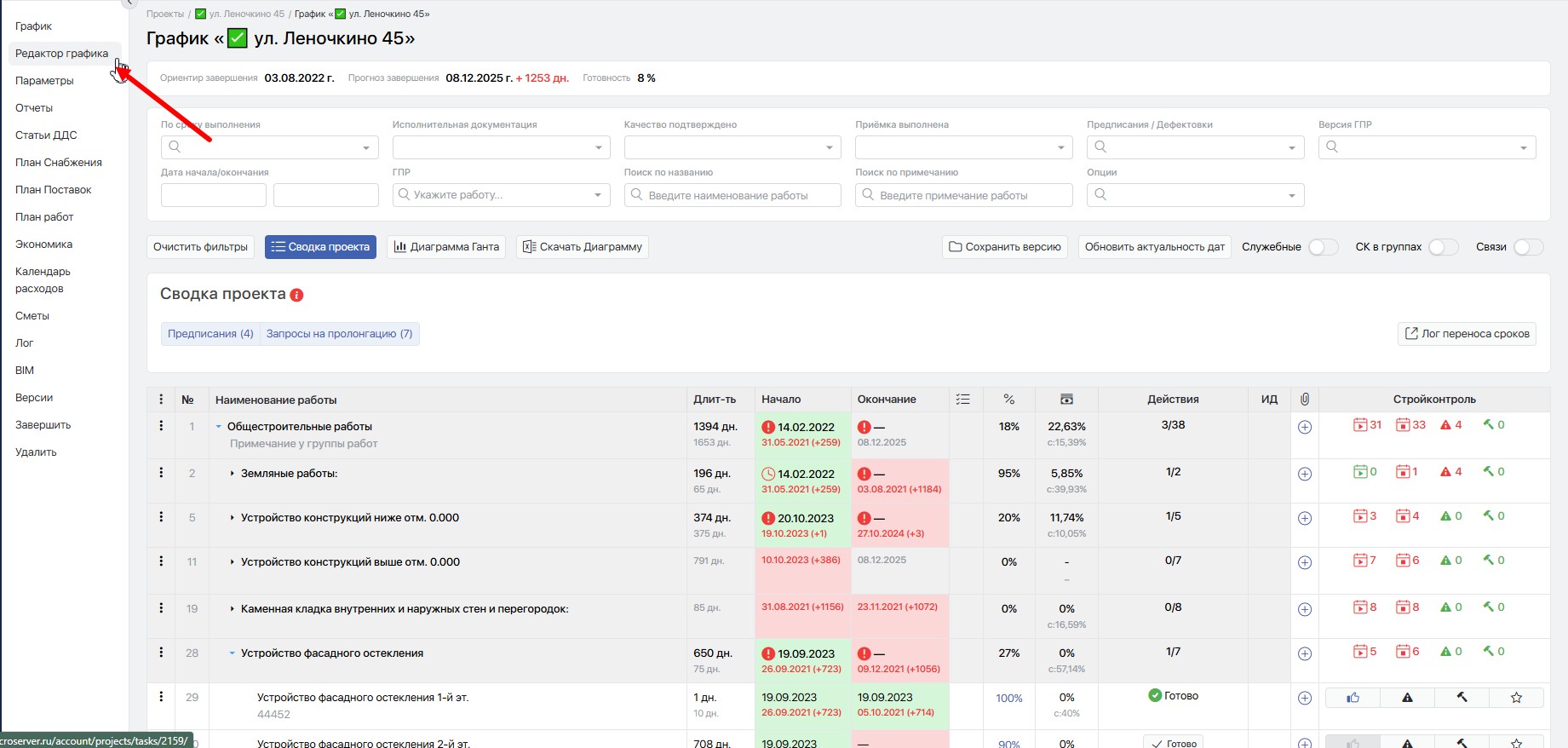Collapse the Общестроительные работы group
1568x748 pixels.
point(219,427)
